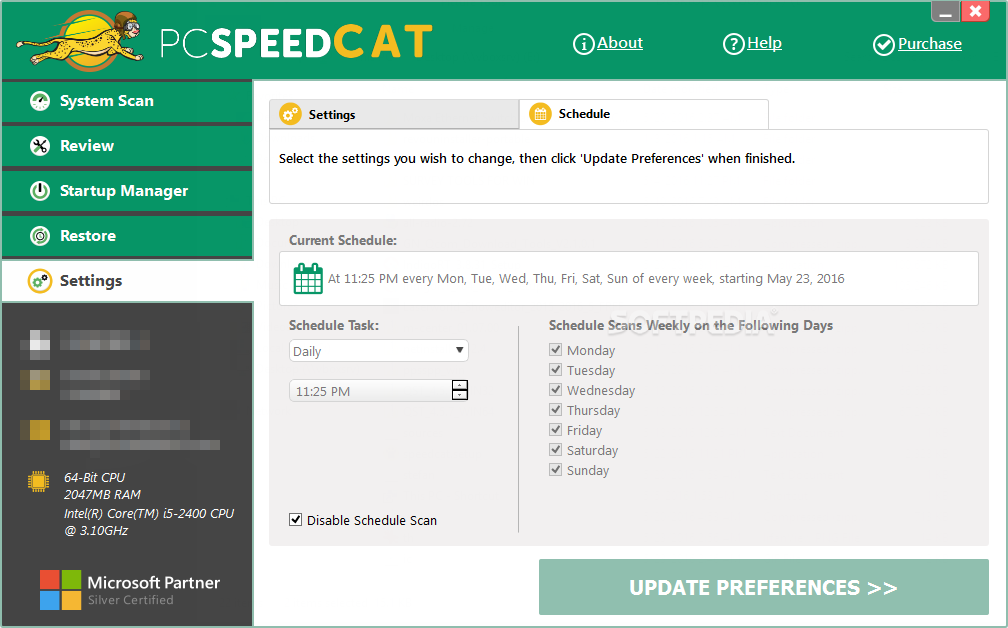Decrease time with the down spinner arrow
Viewport: 1008px width, 628px height.
pyautogui.click(x=460, y=395)
